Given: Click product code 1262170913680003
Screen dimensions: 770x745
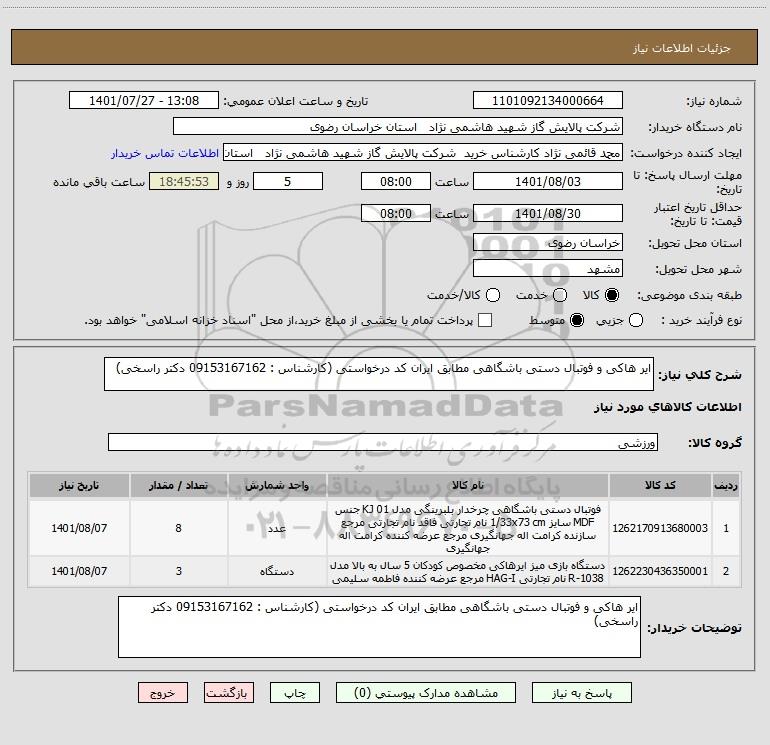Looking at the screenshot, I should [660, 528].
